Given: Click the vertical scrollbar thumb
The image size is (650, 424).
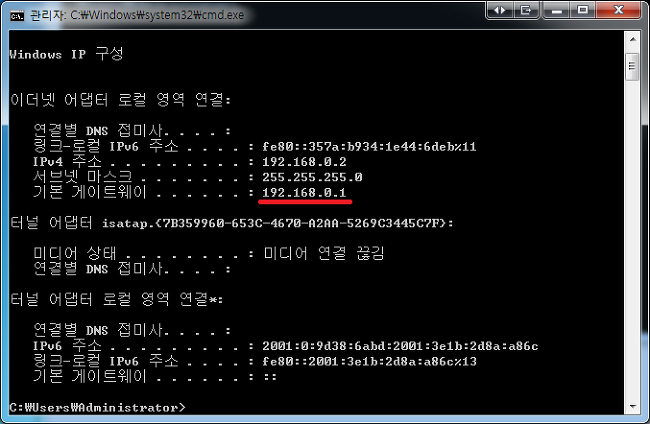Looking at the screenshot, I should (632, 67).
